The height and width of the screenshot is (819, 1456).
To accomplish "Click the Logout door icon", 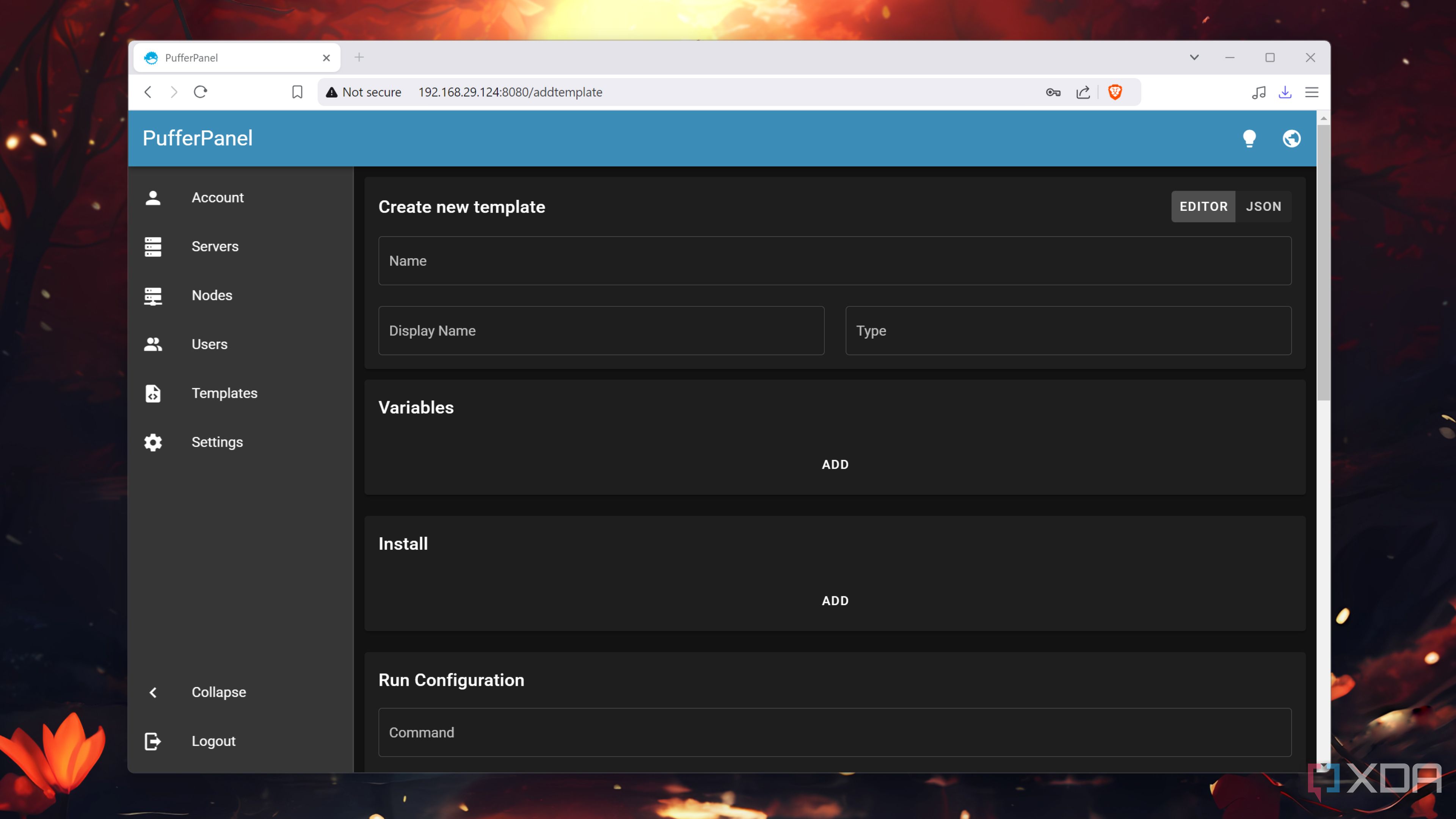I will (152, 741).
